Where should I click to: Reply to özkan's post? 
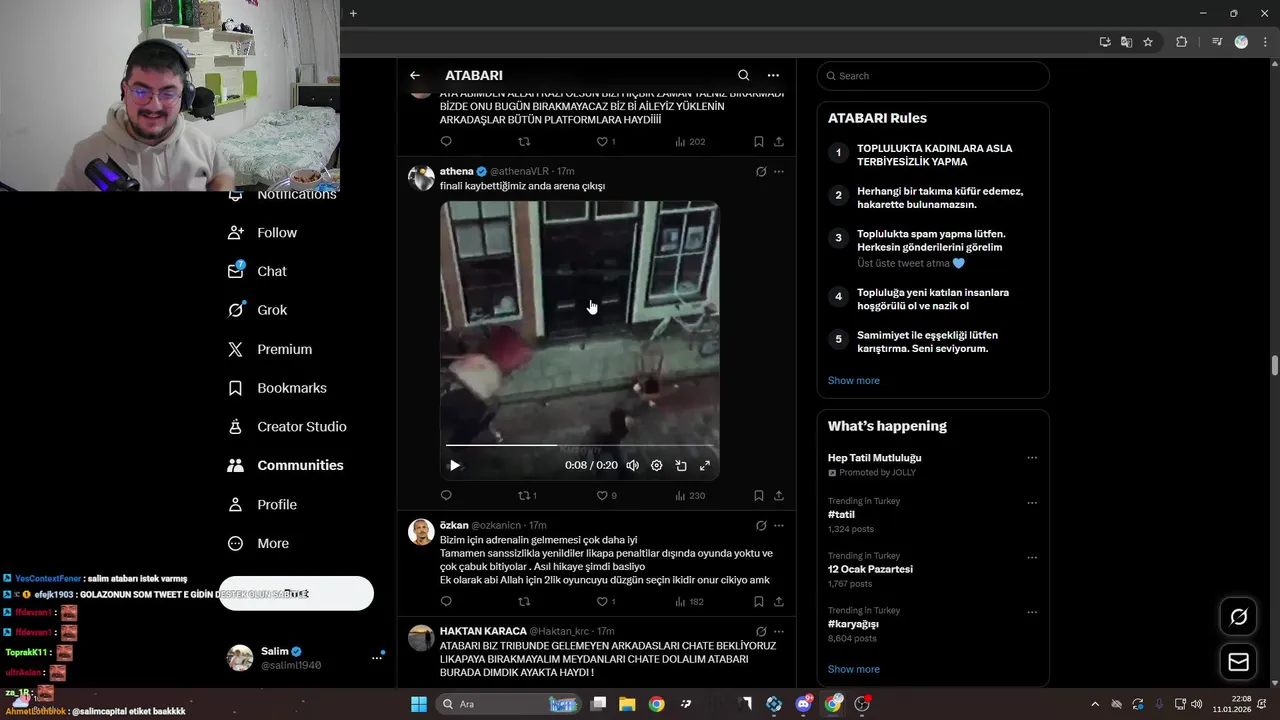coord(446,601)
